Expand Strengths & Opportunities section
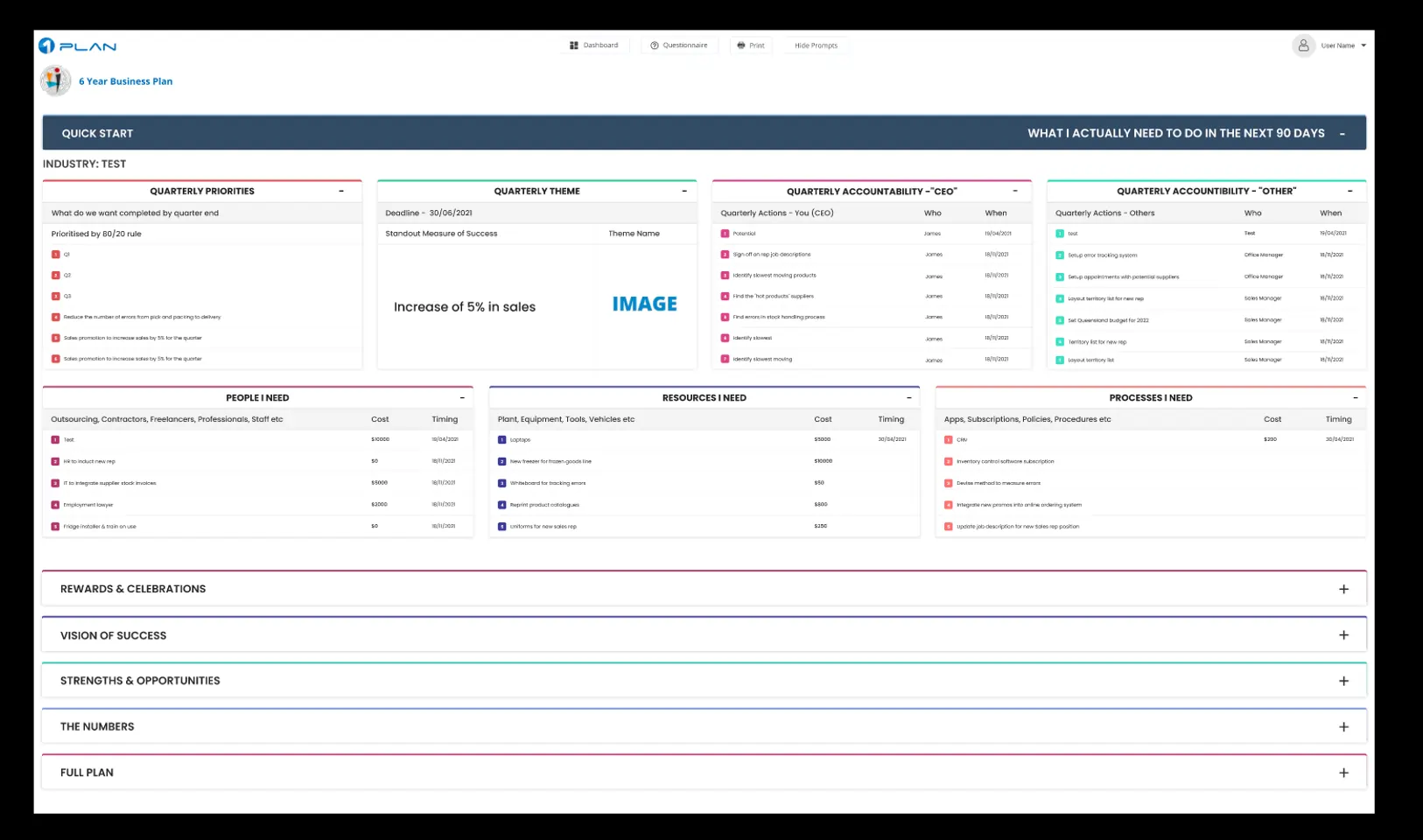 pyautogui.click(x=1343, y=681)
